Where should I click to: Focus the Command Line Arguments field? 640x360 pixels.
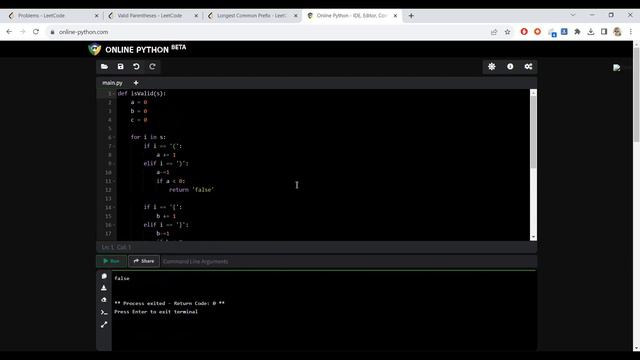[x=348, y=261]
